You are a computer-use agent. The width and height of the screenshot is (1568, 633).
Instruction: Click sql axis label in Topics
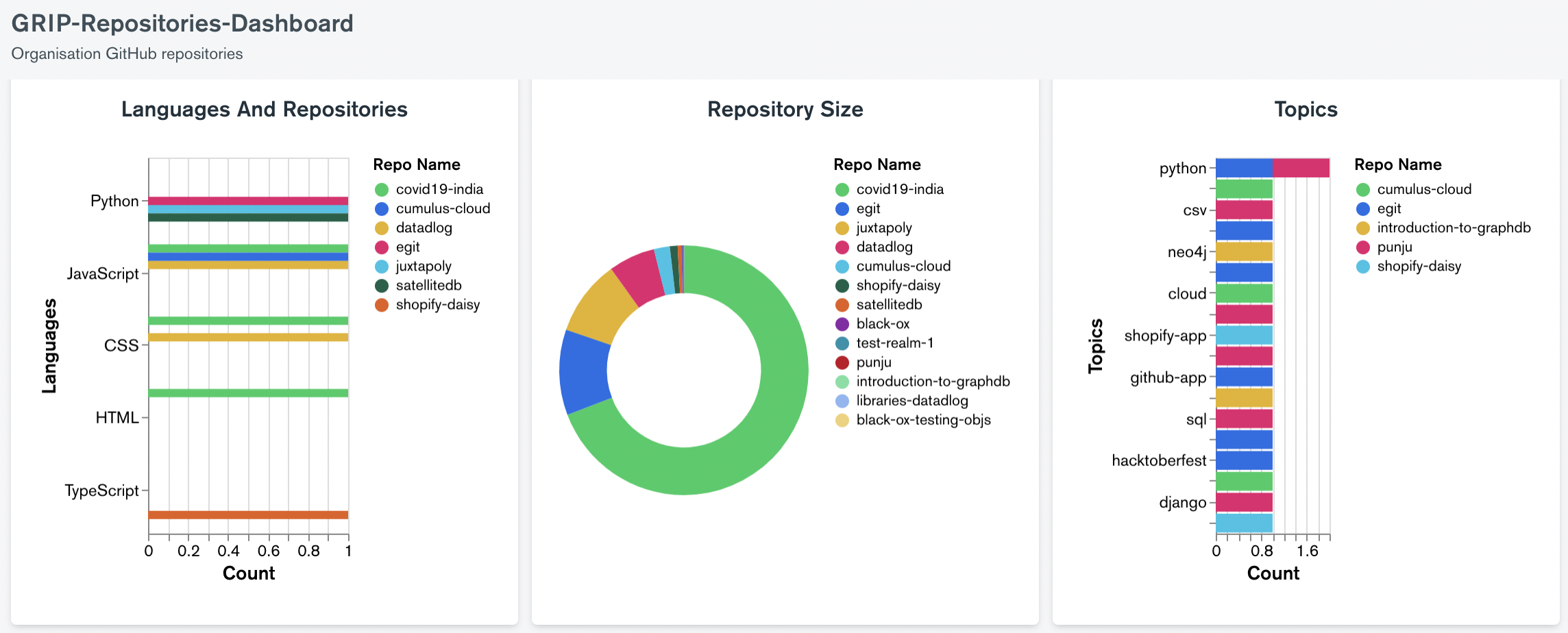(x=1197, y=419)
